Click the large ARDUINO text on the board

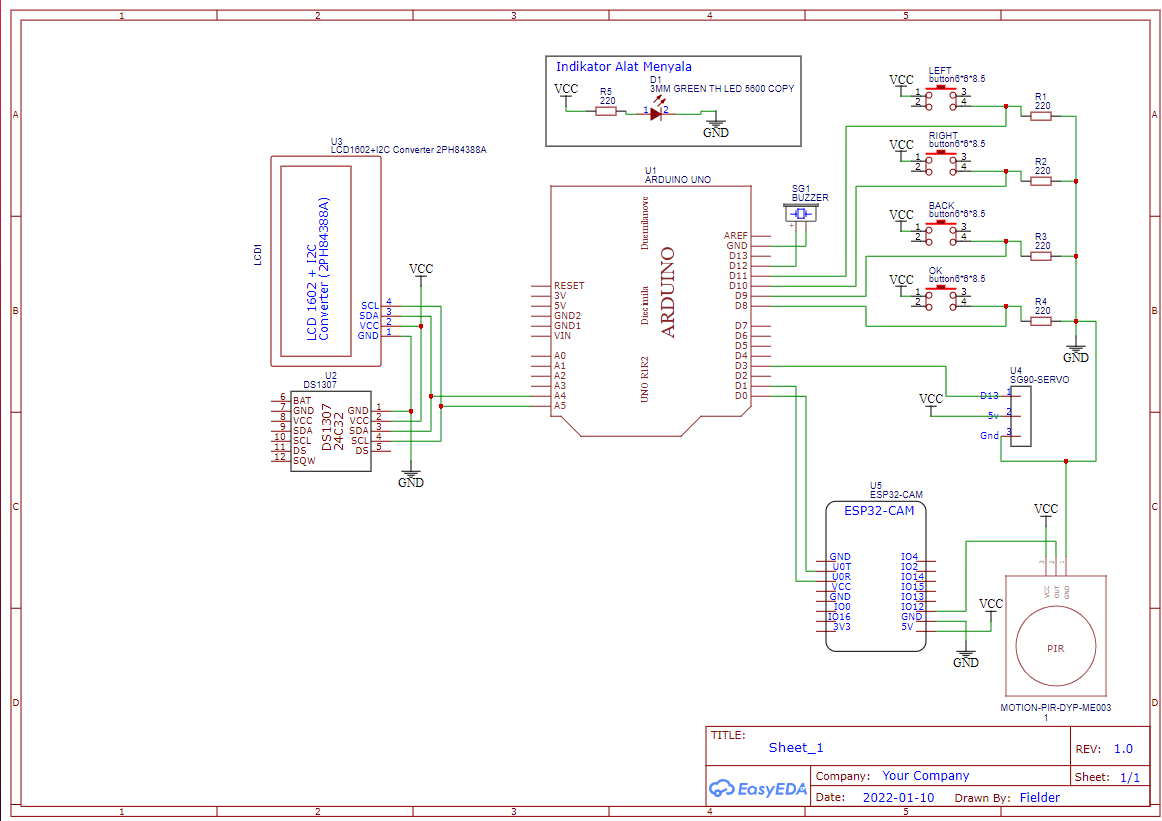[668, 292]
